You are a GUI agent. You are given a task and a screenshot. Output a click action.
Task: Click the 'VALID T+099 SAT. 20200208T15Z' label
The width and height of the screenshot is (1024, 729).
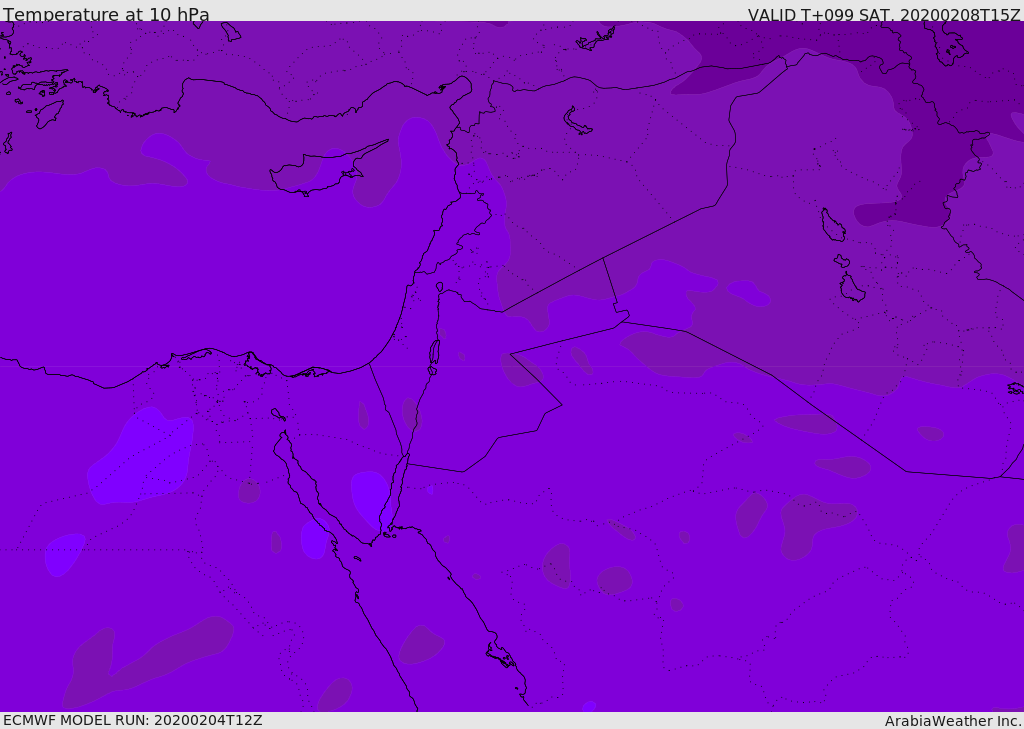(884, 14)
